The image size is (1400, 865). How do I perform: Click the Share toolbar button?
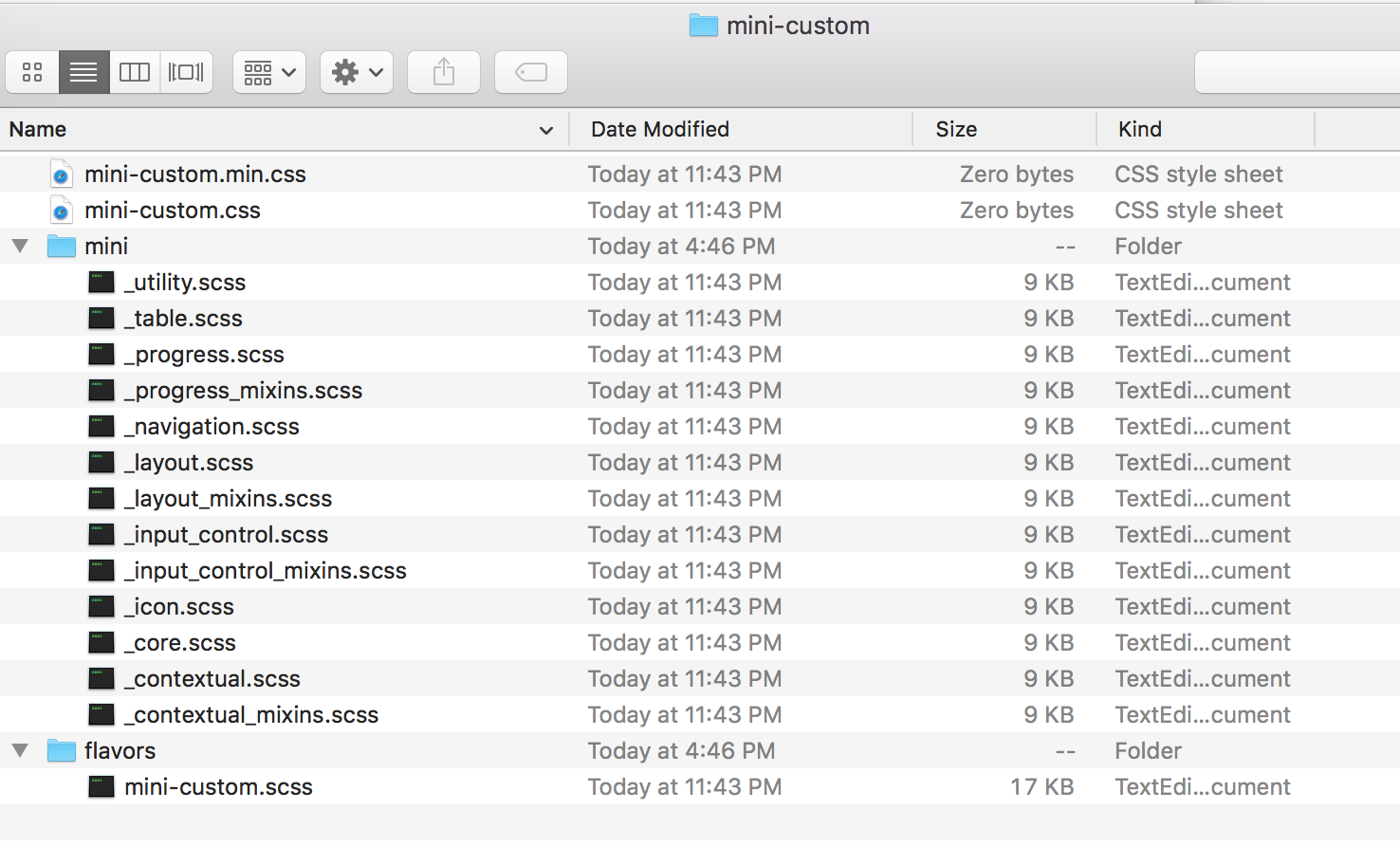pyautogui.click(x=444, y=72)
